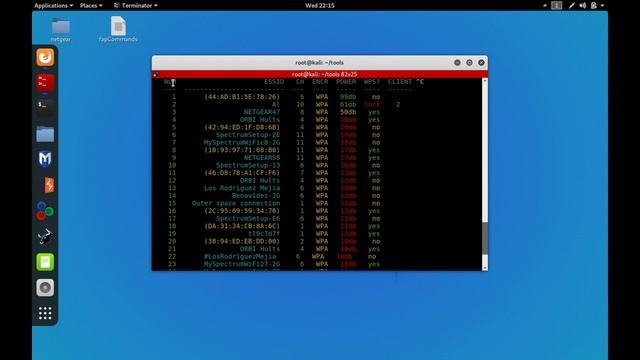640x360 pixels.
Task: Click the scrollbar thumb of the terminal
Action: pyautogui.click(x=485, y=238)
